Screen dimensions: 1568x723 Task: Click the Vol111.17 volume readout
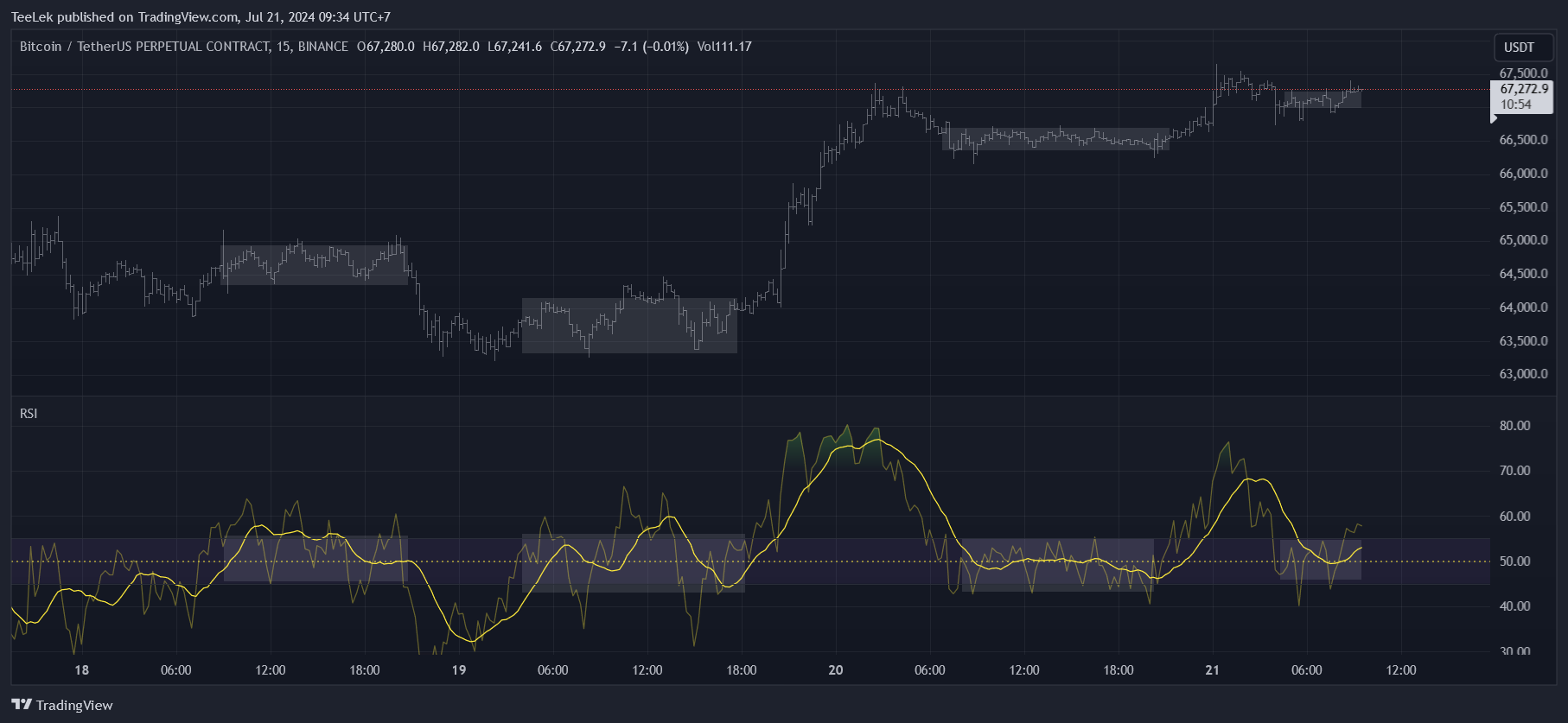point(723,47)
